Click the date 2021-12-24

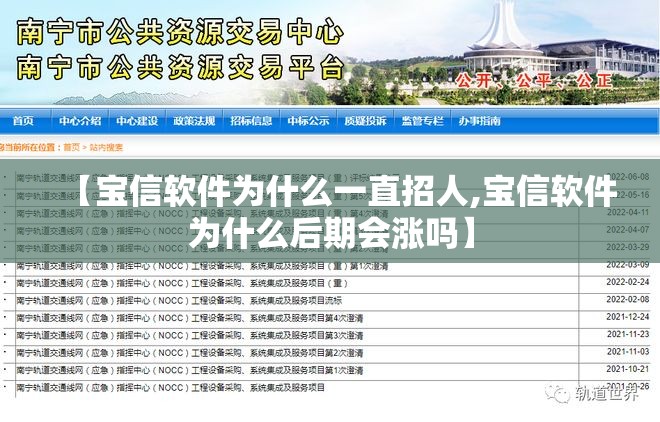[628, 317]
